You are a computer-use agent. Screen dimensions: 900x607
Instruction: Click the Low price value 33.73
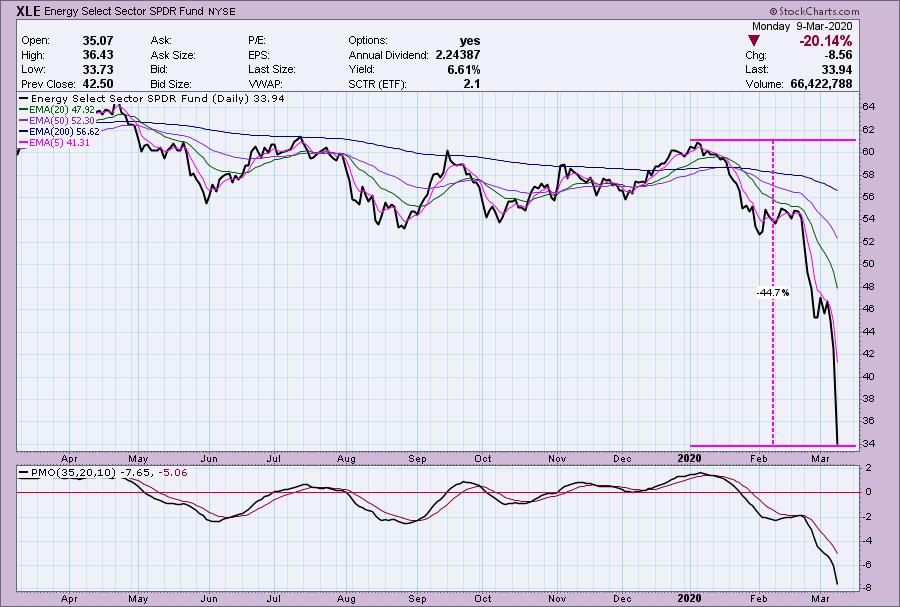coord(98,69)
